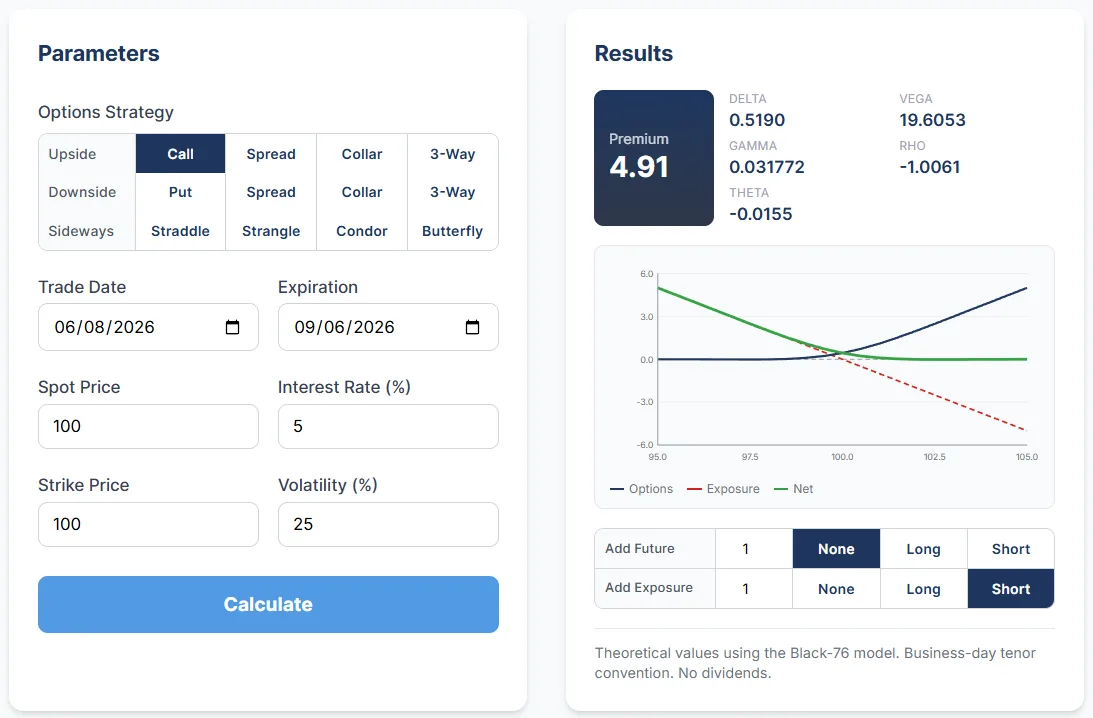Focus the Volatility (%) input

click(388, 524)
